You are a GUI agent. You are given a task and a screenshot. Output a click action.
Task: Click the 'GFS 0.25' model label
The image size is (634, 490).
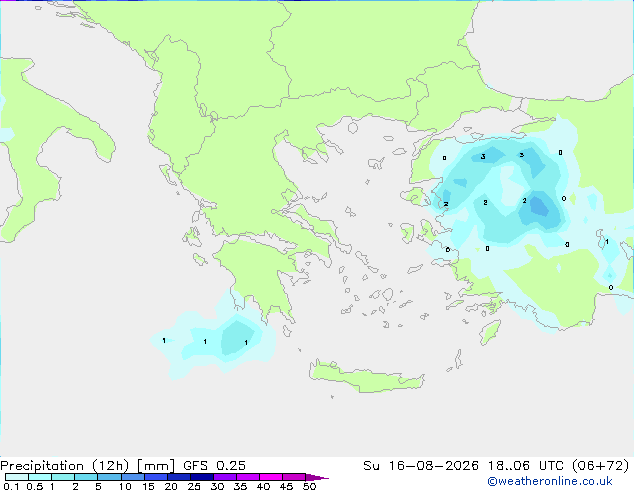(x=214, y=466)
